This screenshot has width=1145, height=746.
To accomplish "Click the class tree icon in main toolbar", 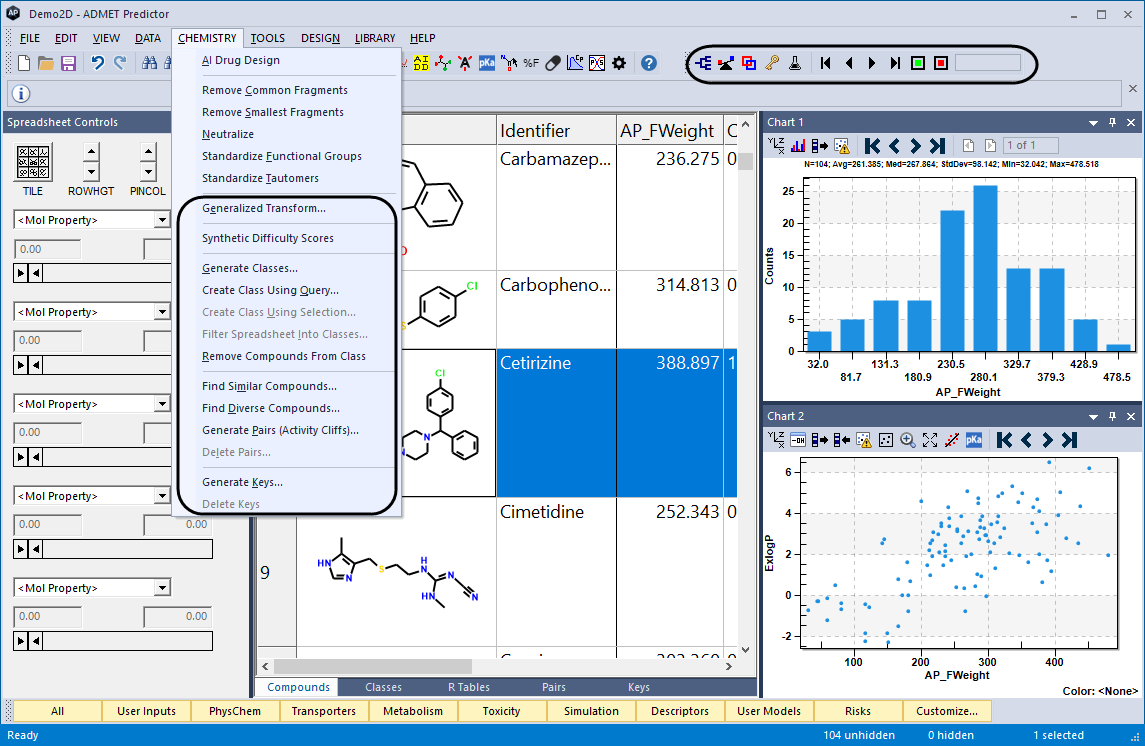I will [703, 64].
